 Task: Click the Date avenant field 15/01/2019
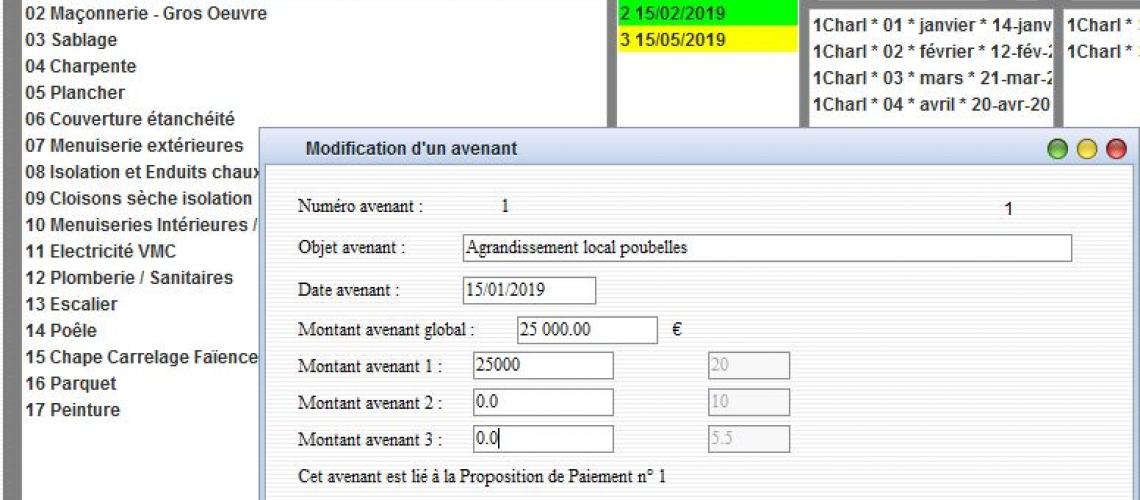[529, 290]
